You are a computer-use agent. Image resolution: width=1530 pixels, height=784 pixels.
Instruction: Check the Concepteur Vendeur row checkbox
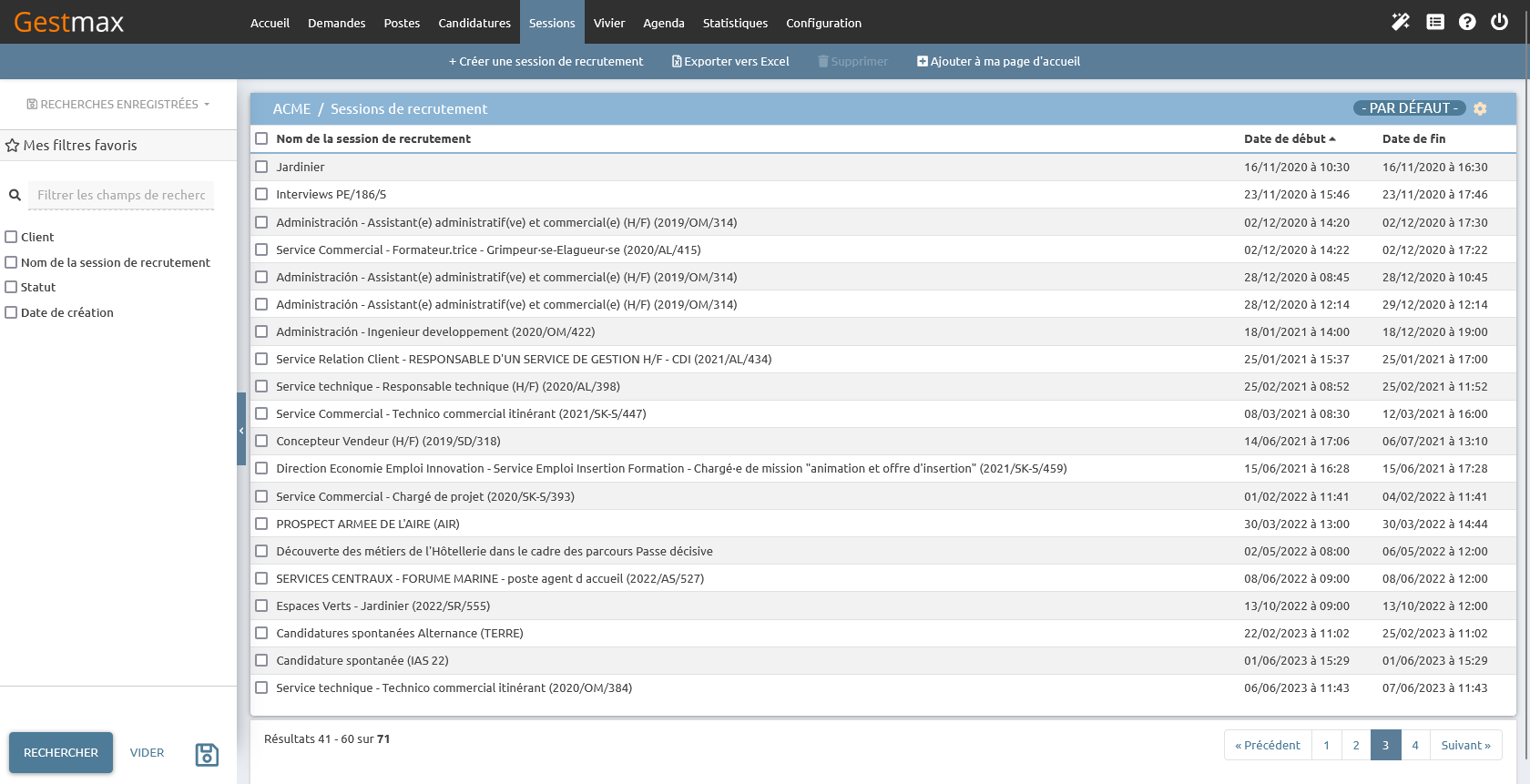click(261, 441)
